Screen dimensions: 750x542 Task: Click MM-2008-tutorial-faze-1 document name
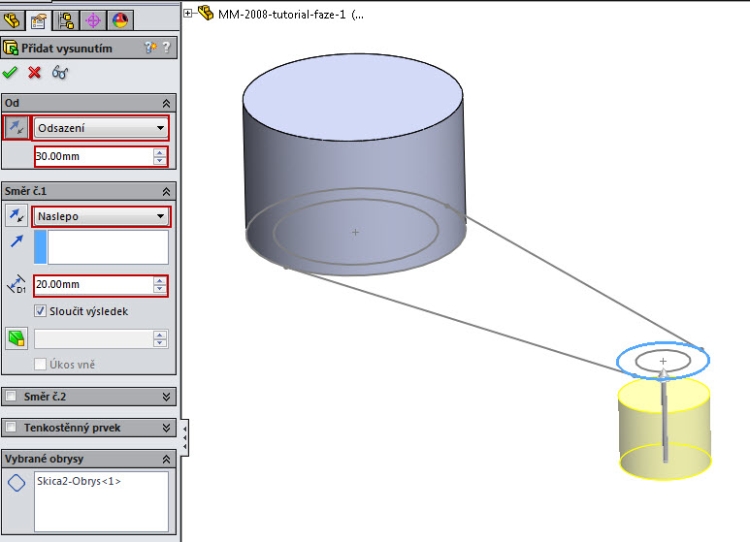tap(282, 15)
